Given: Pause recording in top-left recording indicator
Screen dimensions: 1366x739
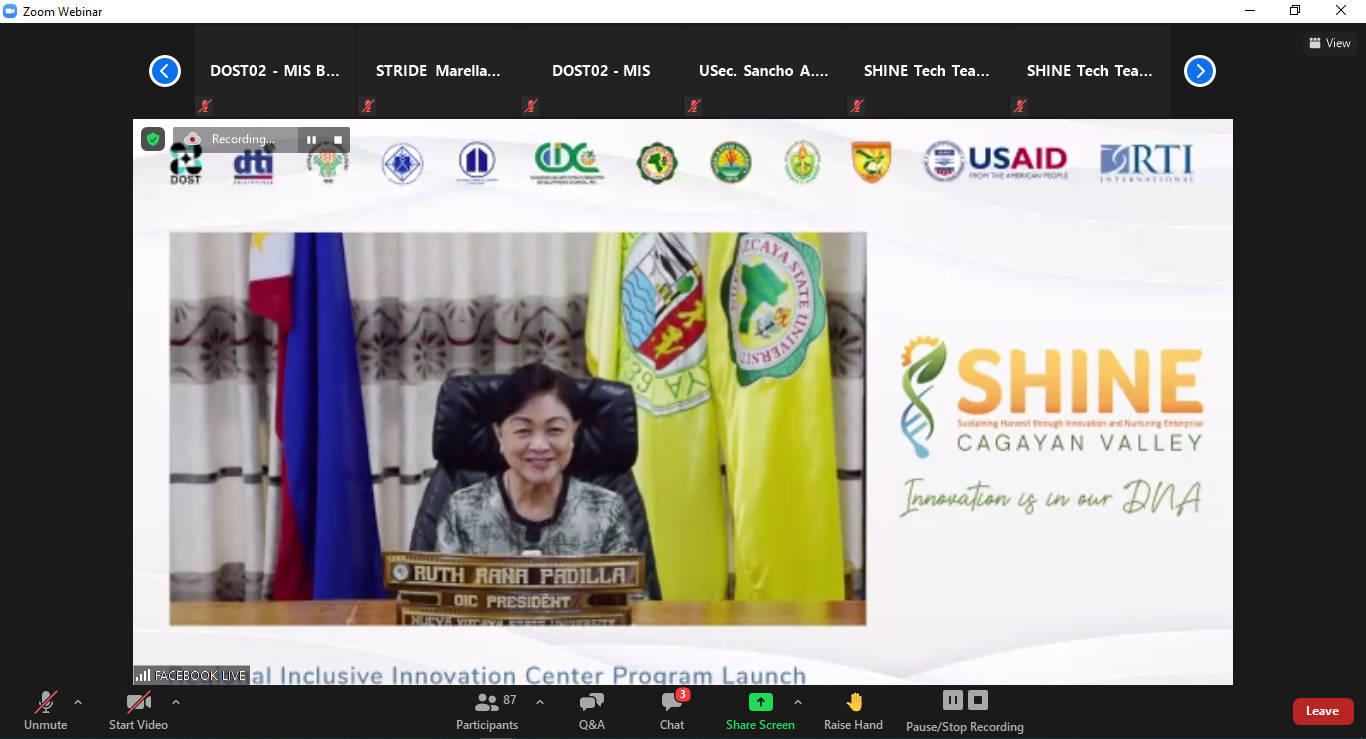Looking at the screenshot, I should coord(312,140).
